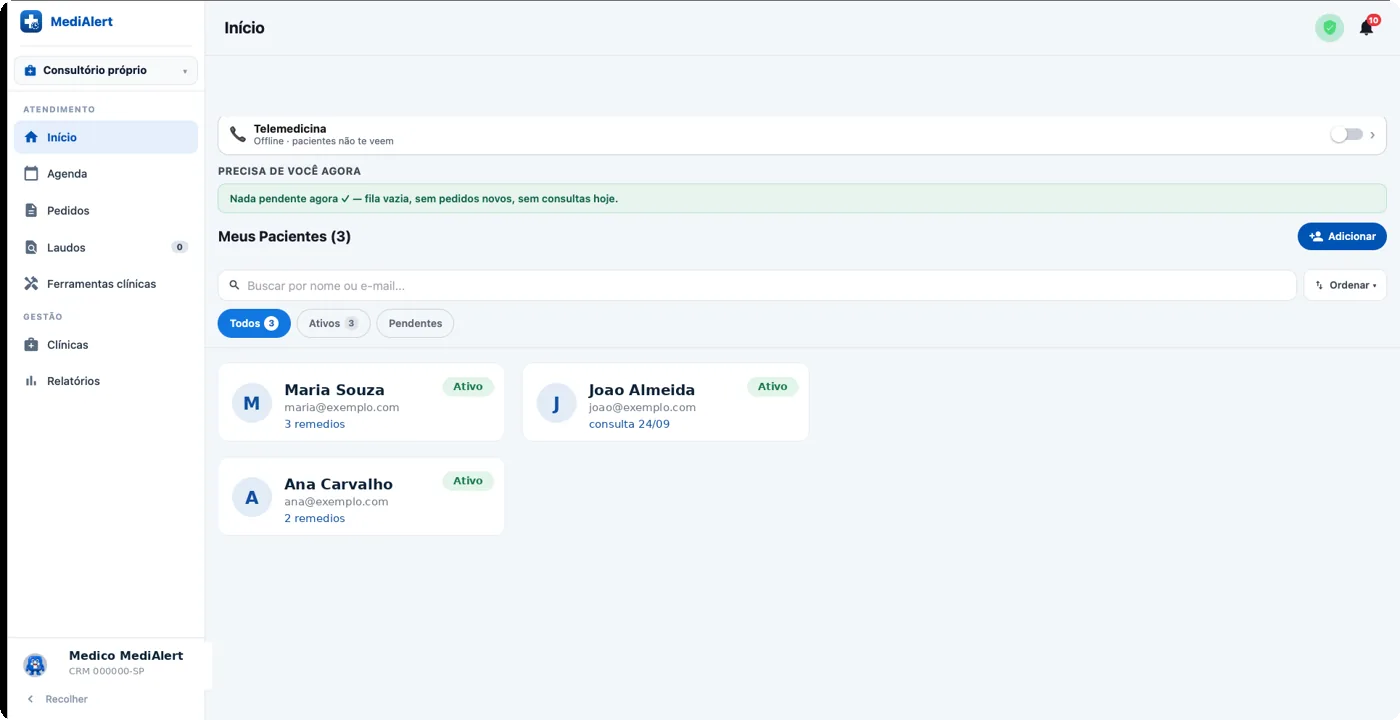
Task: Open the Ordenar sort dropdown
Action: pyautogui.click(x=1345, y=285)
